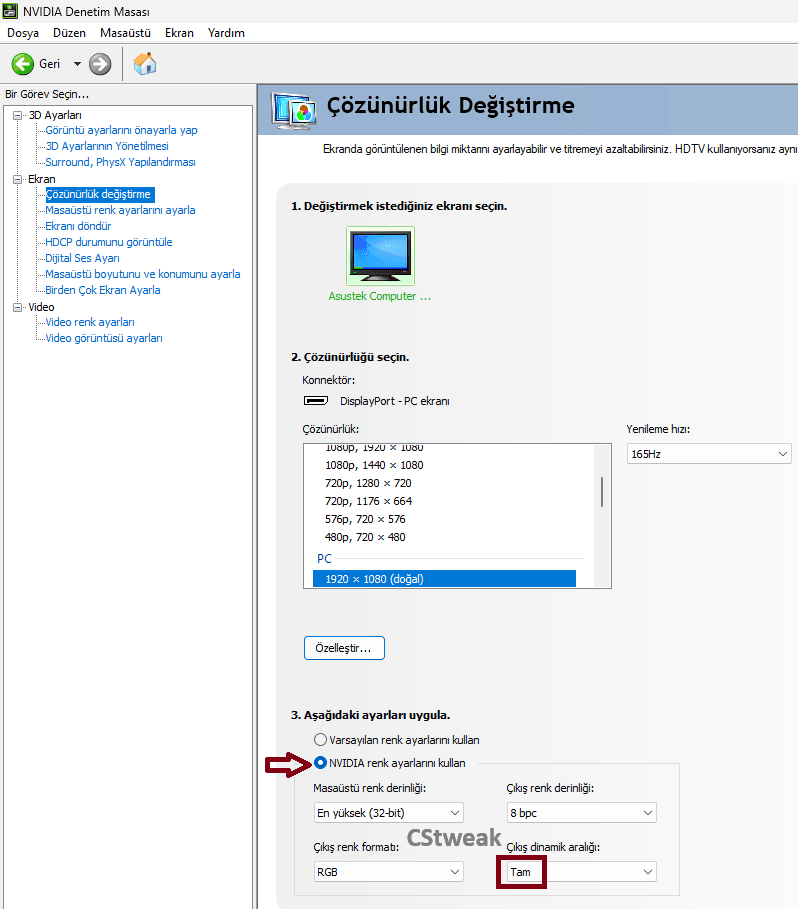
Task: Click the Home icon in toolbar
Action: coord(145,64)
